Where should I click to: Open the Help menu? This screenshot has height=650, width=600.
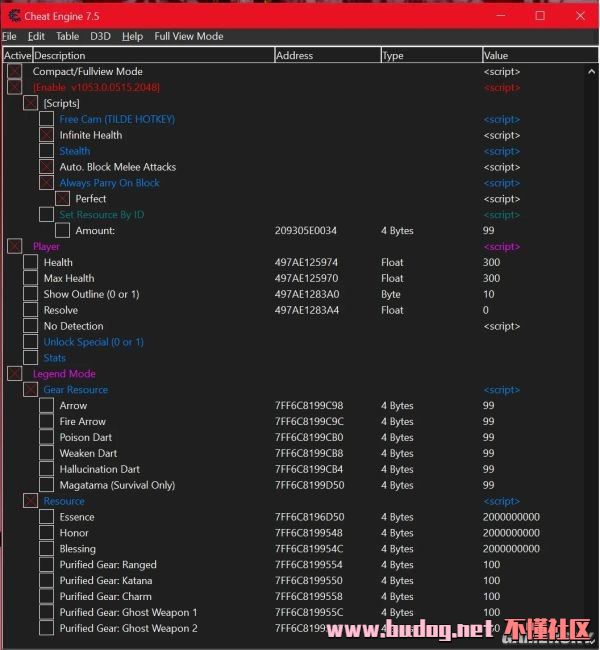click(132, 36)
